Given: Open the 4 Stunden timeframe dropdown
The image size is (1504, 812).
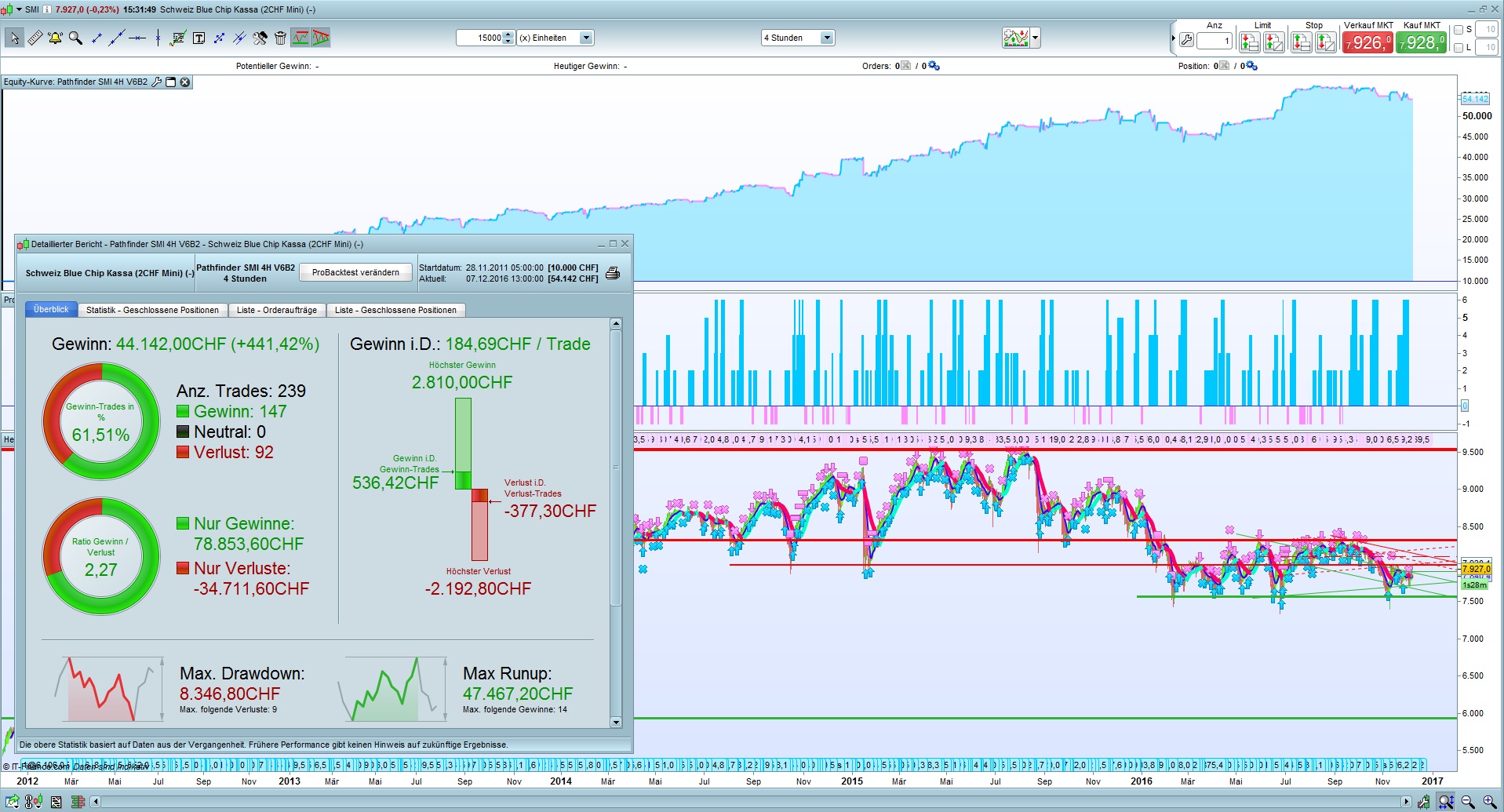Looking at the screenshot, I should (x=826, y=38).
